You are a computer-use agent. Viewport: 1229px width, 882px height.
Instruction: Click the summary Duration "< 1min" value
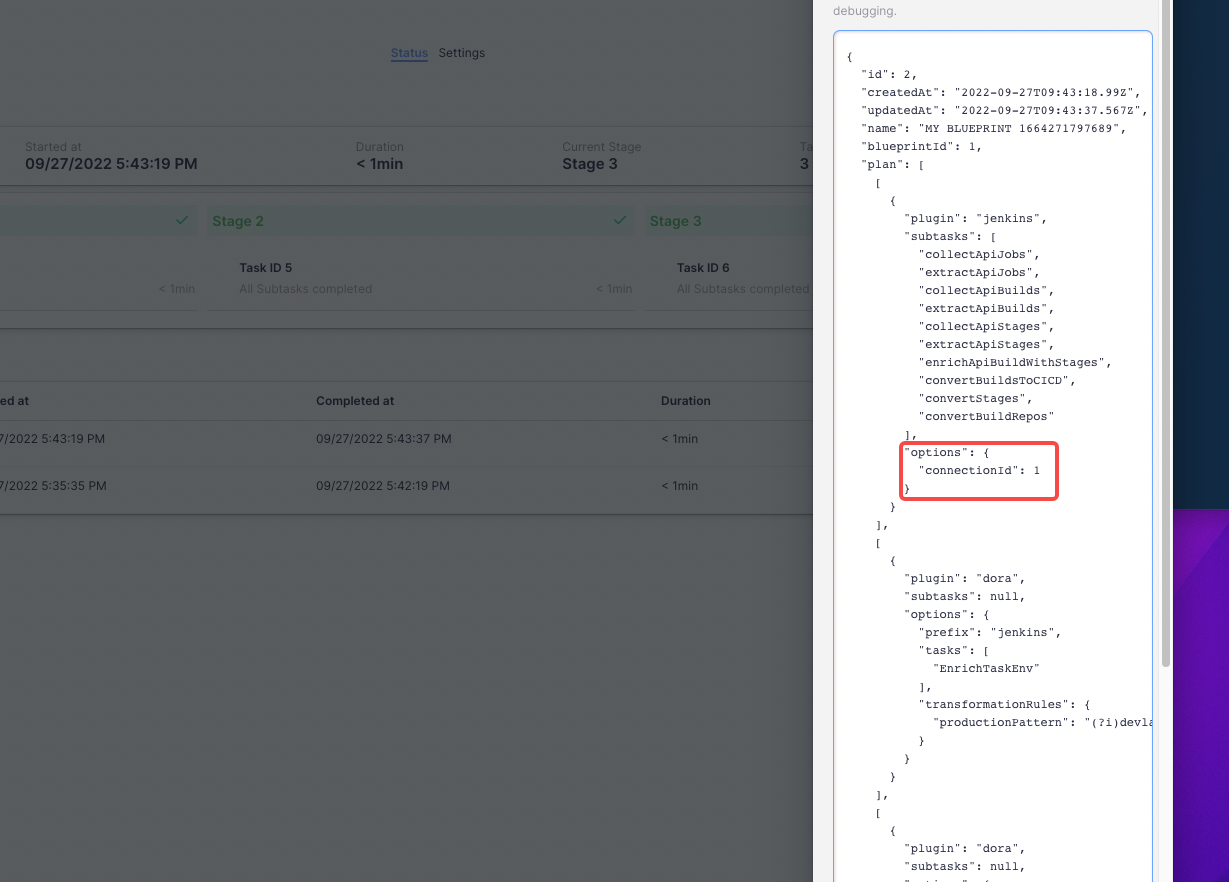point(380,164)
